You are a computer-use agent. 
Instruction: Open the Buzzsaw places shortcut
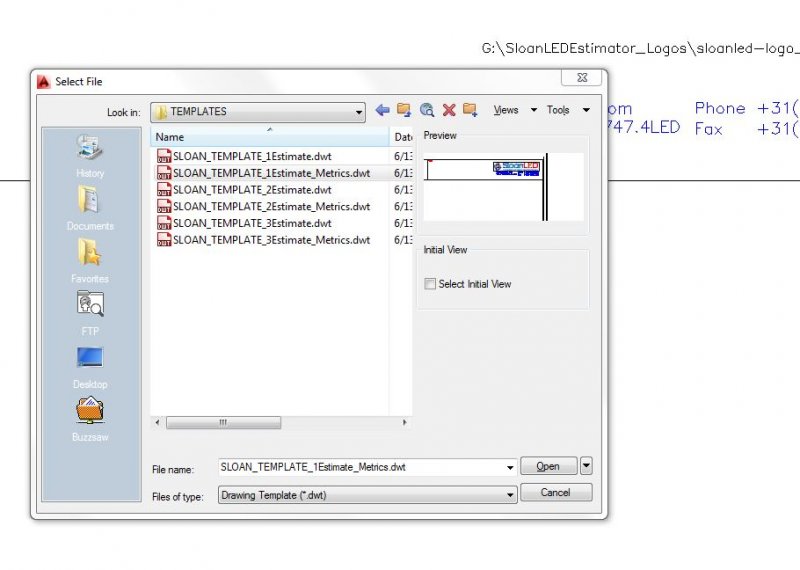(x=90, y=419)
